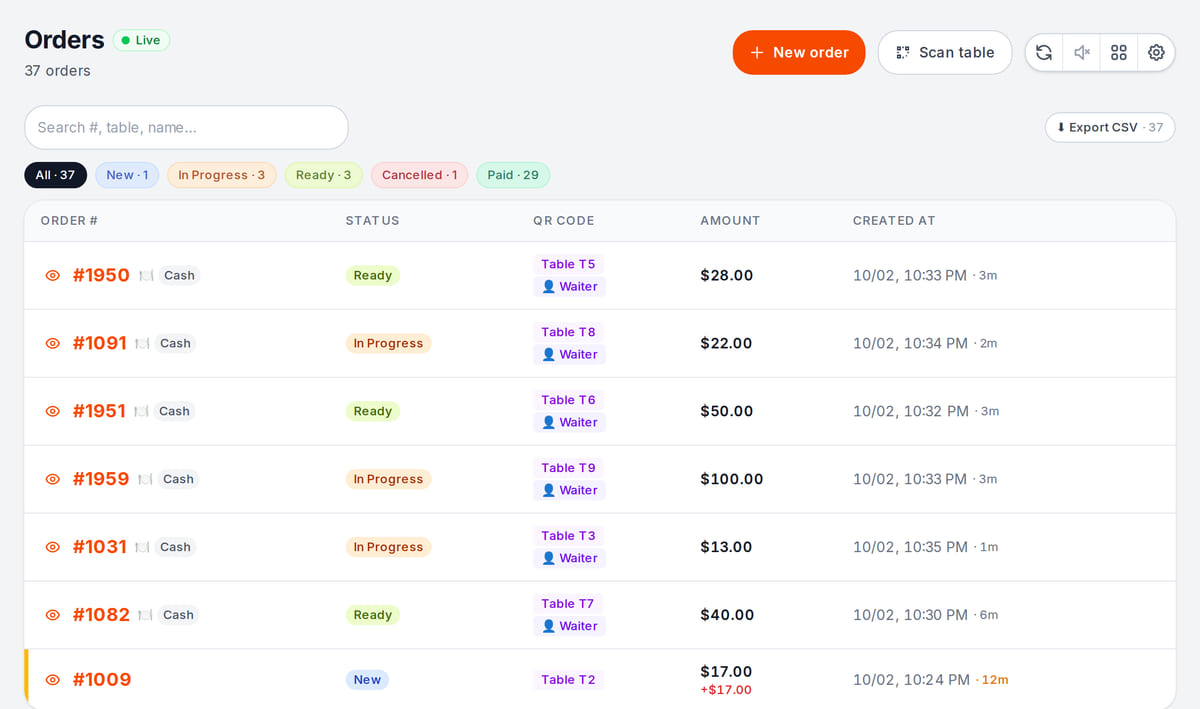The image size is (1200, 709).
Task: Open order number #1091
Action: tap(100, 343)
